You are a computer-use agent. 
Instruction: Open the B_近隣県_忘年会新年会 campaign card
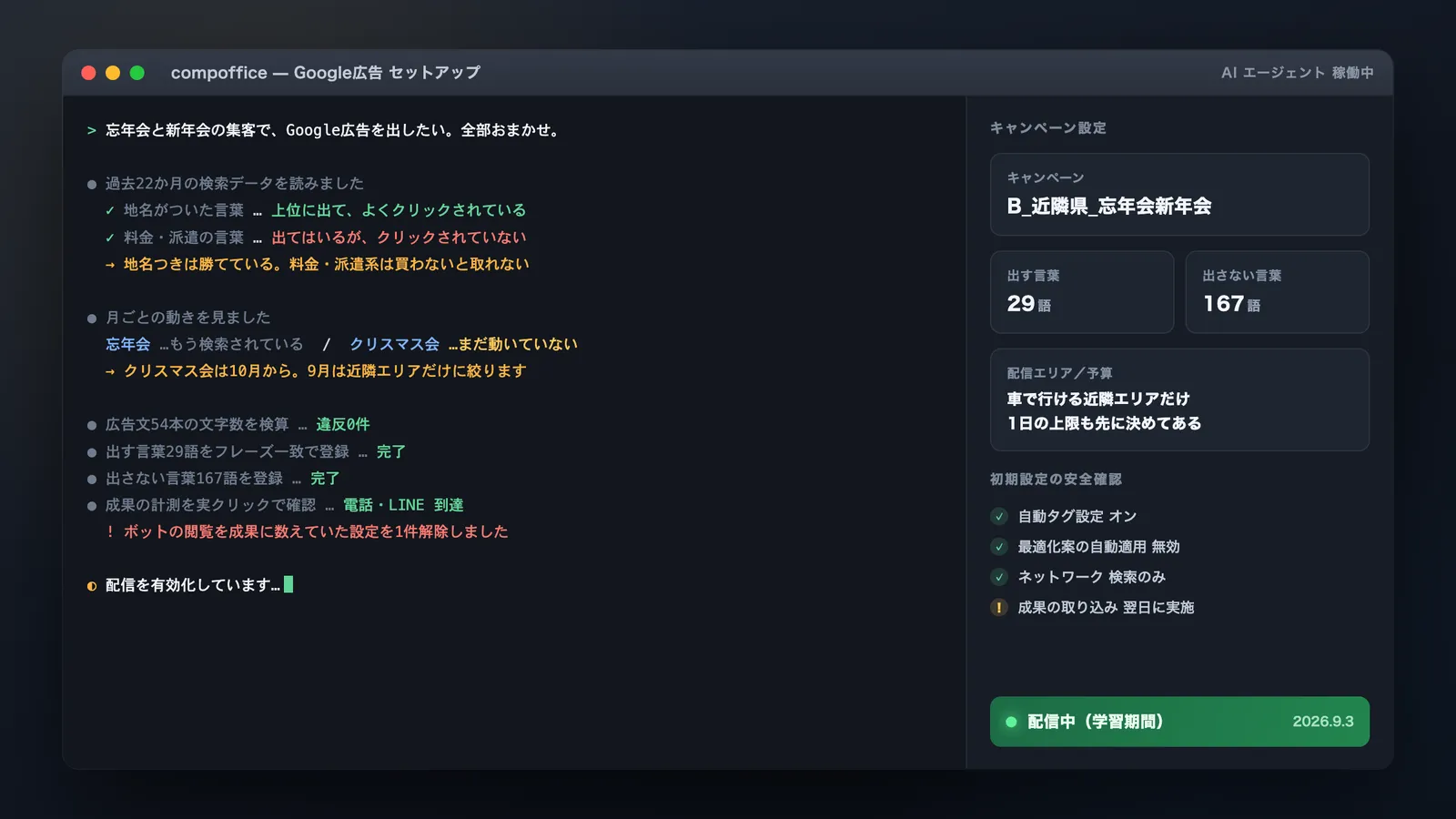click(1179, 195)
